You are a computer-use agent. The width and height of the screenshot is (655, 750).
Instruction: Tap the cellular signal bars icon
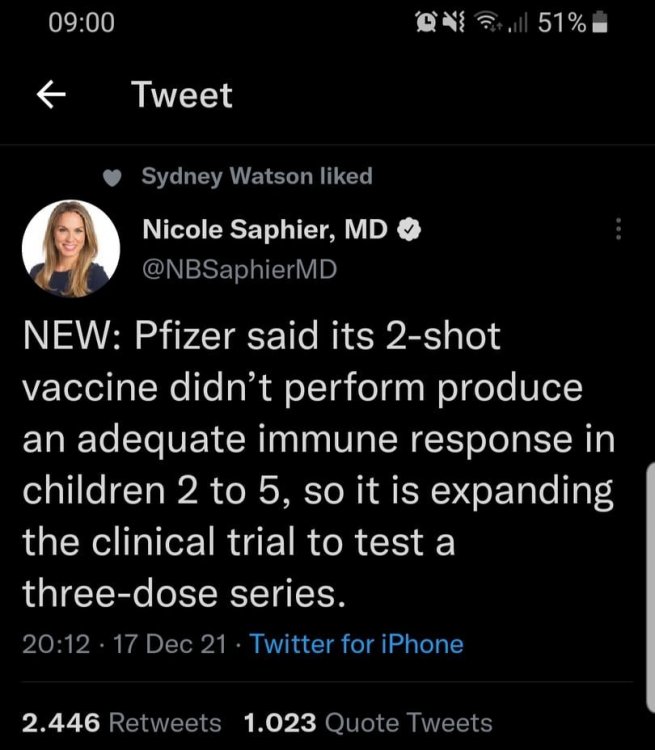click(518, 23)
